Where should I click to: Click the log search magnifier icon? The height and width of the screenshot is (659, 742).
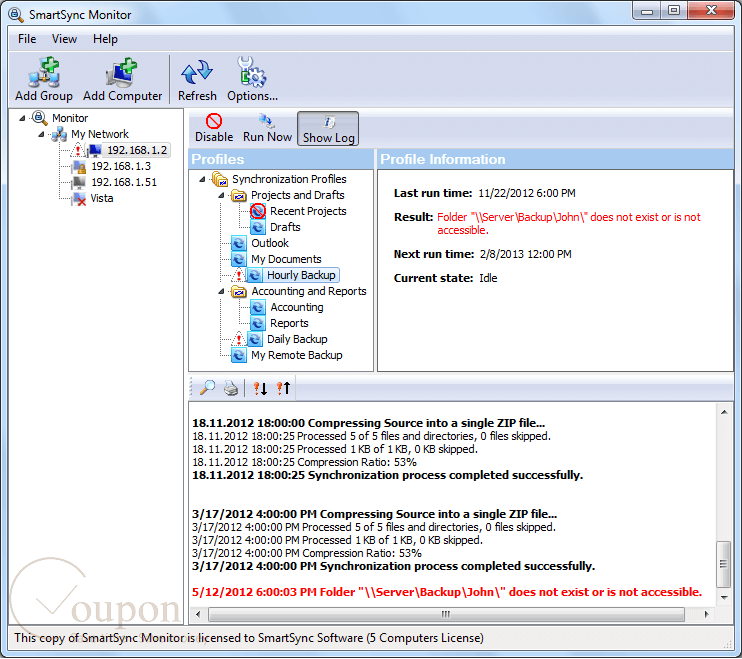[x=207, y=388]
